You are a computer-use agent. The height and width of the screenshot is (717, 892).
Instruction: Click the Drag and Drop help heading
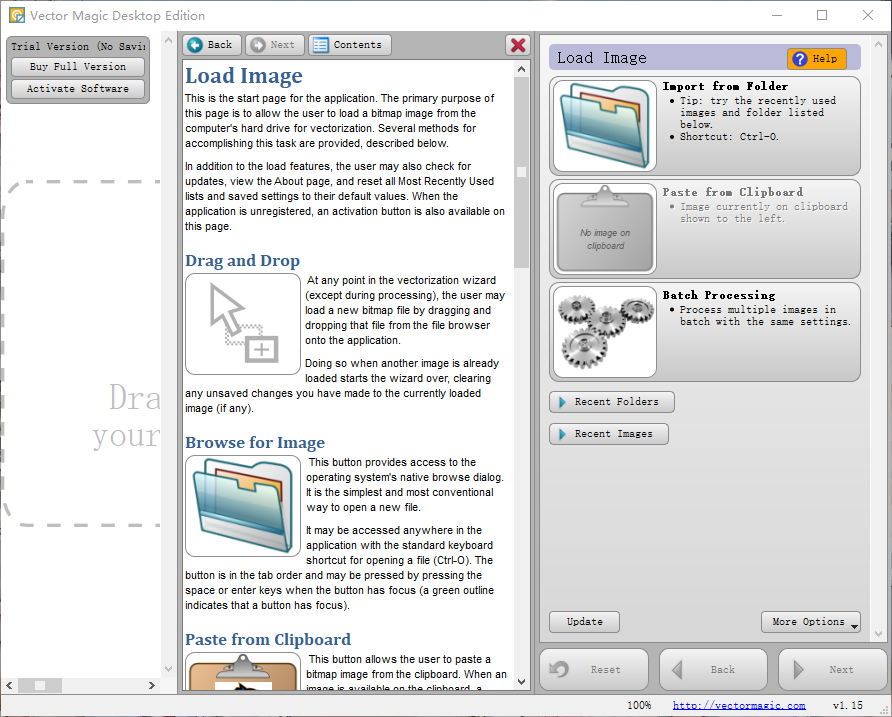pos(242,261)
